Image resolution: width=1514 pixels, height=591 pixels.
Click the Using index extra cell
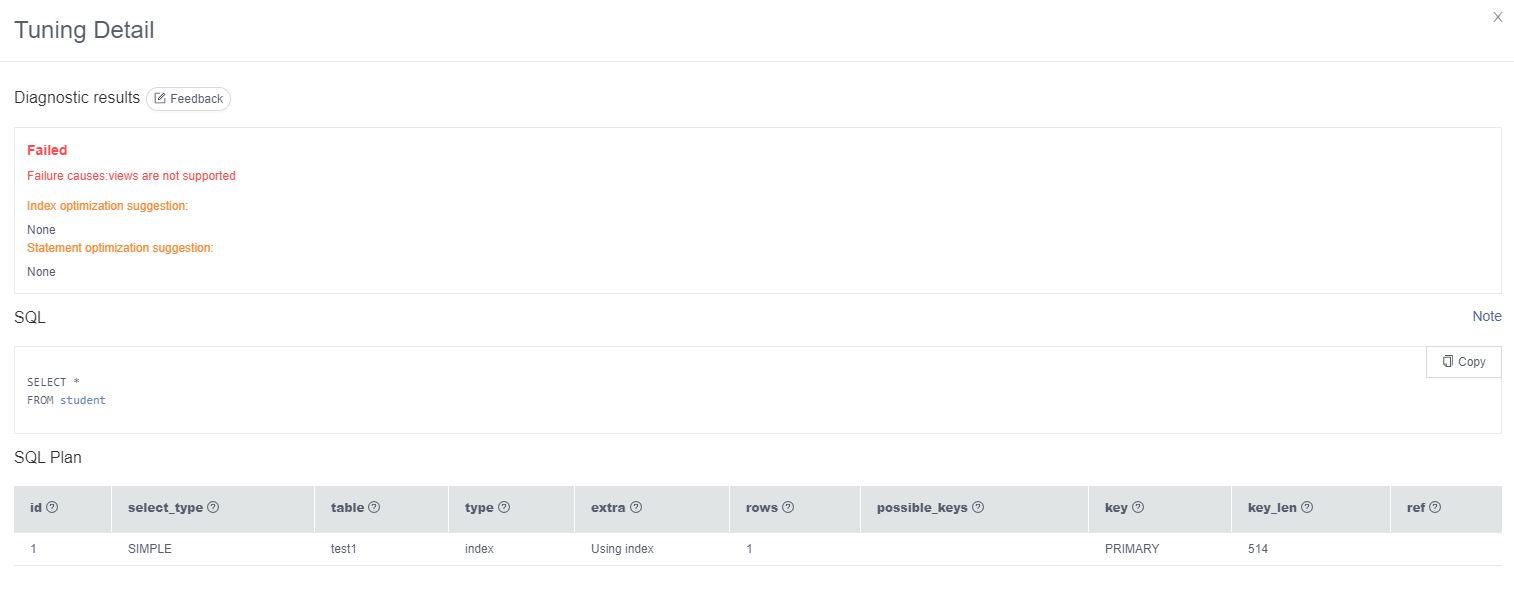click(x=622, y=549)
